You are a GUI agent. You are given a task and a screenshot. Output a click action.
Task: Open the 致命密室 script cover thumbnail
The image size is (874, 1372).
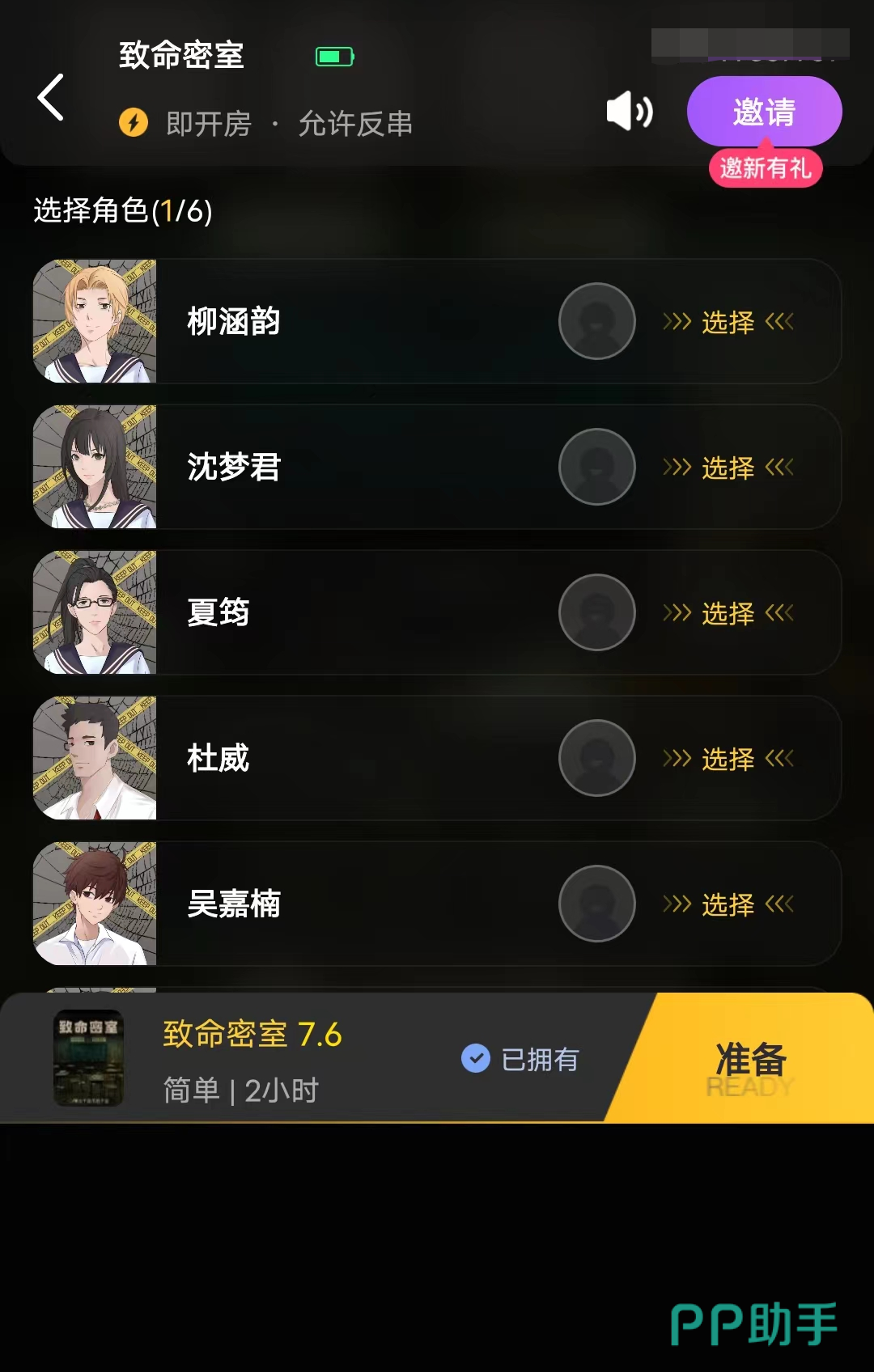coord(88,1058)
